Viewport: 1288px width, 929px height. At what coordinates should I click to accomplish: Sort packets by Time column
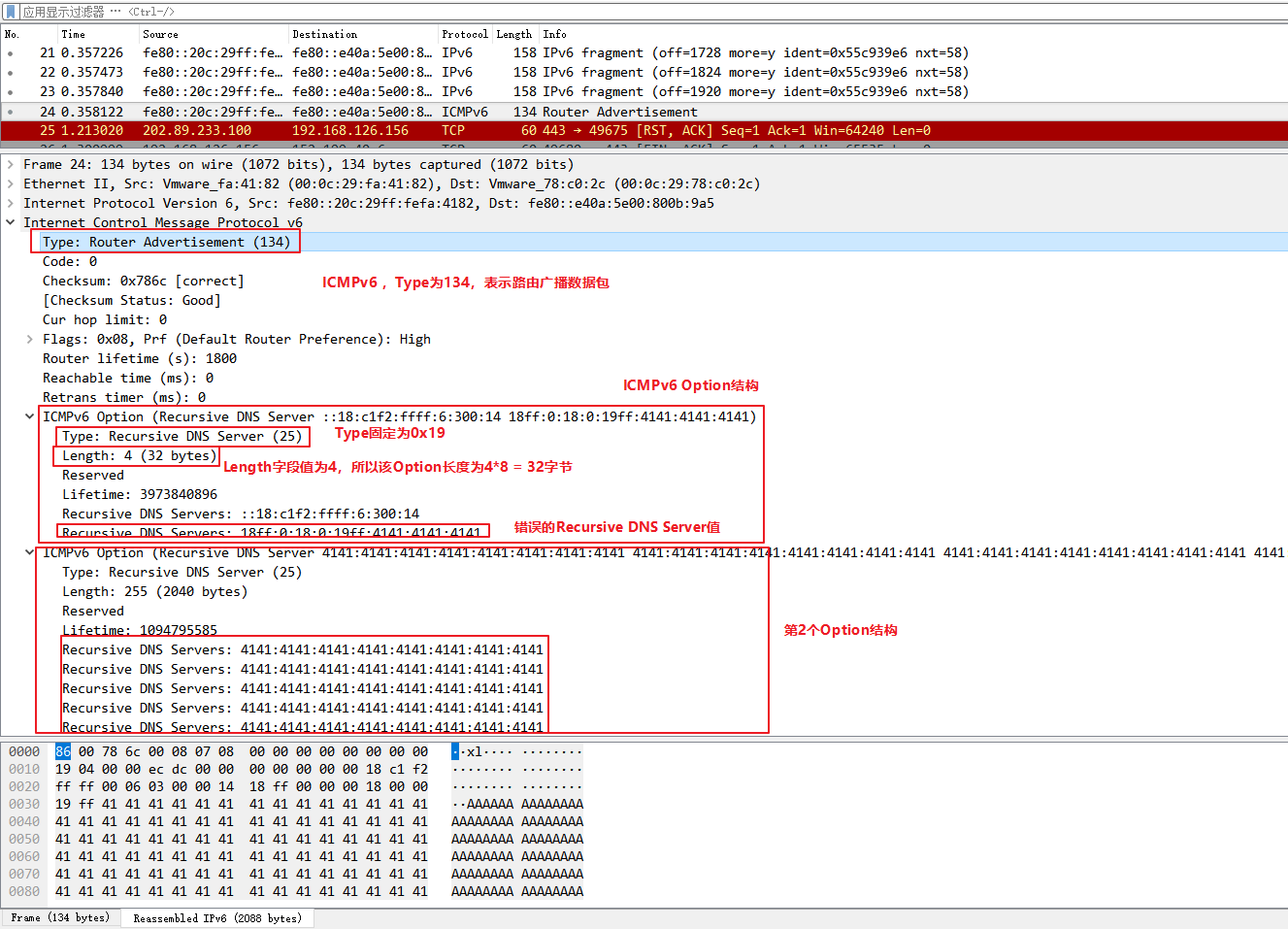pyautogui.click(x=97, y=34)
